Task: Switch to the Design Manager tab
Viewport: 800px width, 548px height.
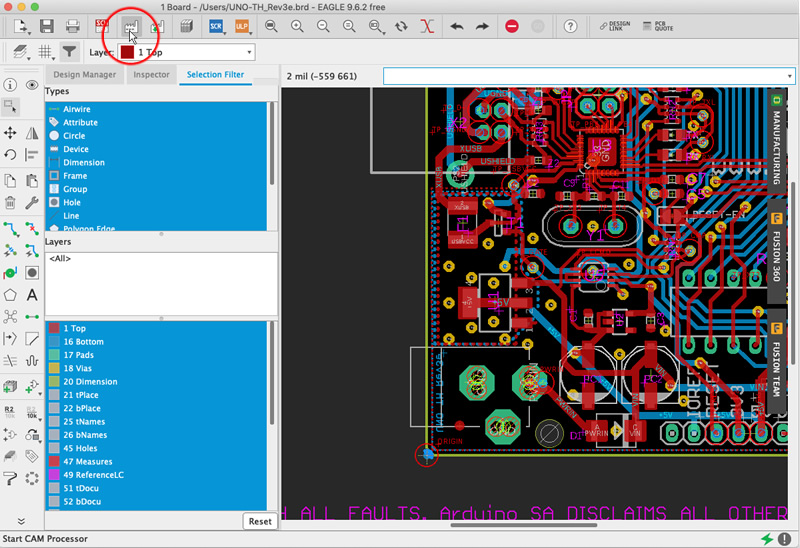Action: tap(85, 74)
